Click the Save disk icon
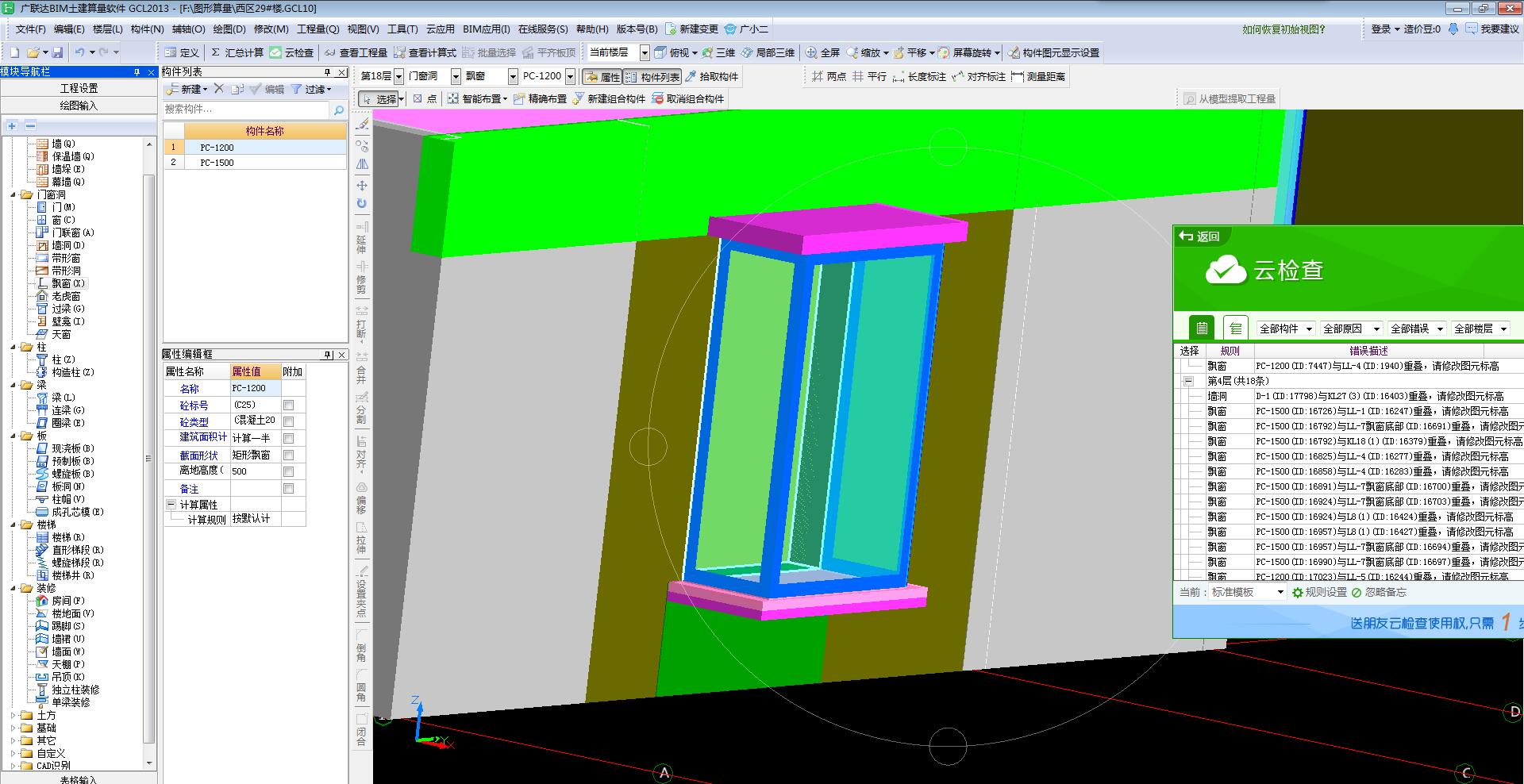The image size is (1524, 784). tap(57, 52)
